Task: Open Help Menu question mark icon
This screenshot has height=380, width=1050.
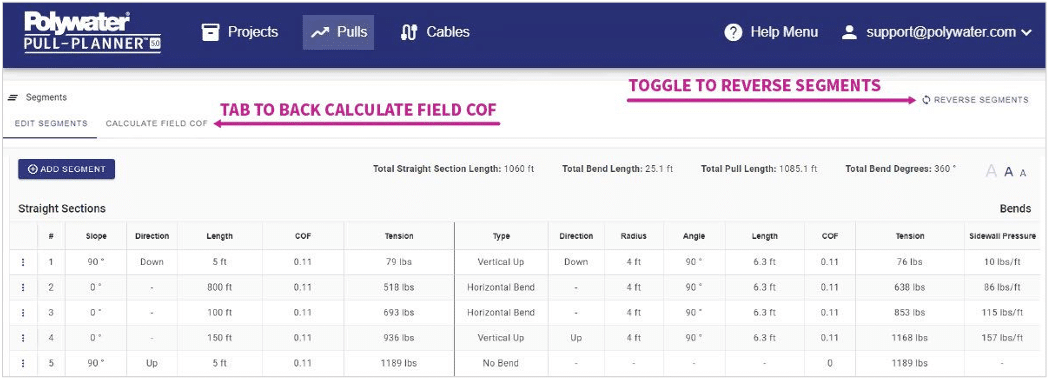Action: click(733, 32)
